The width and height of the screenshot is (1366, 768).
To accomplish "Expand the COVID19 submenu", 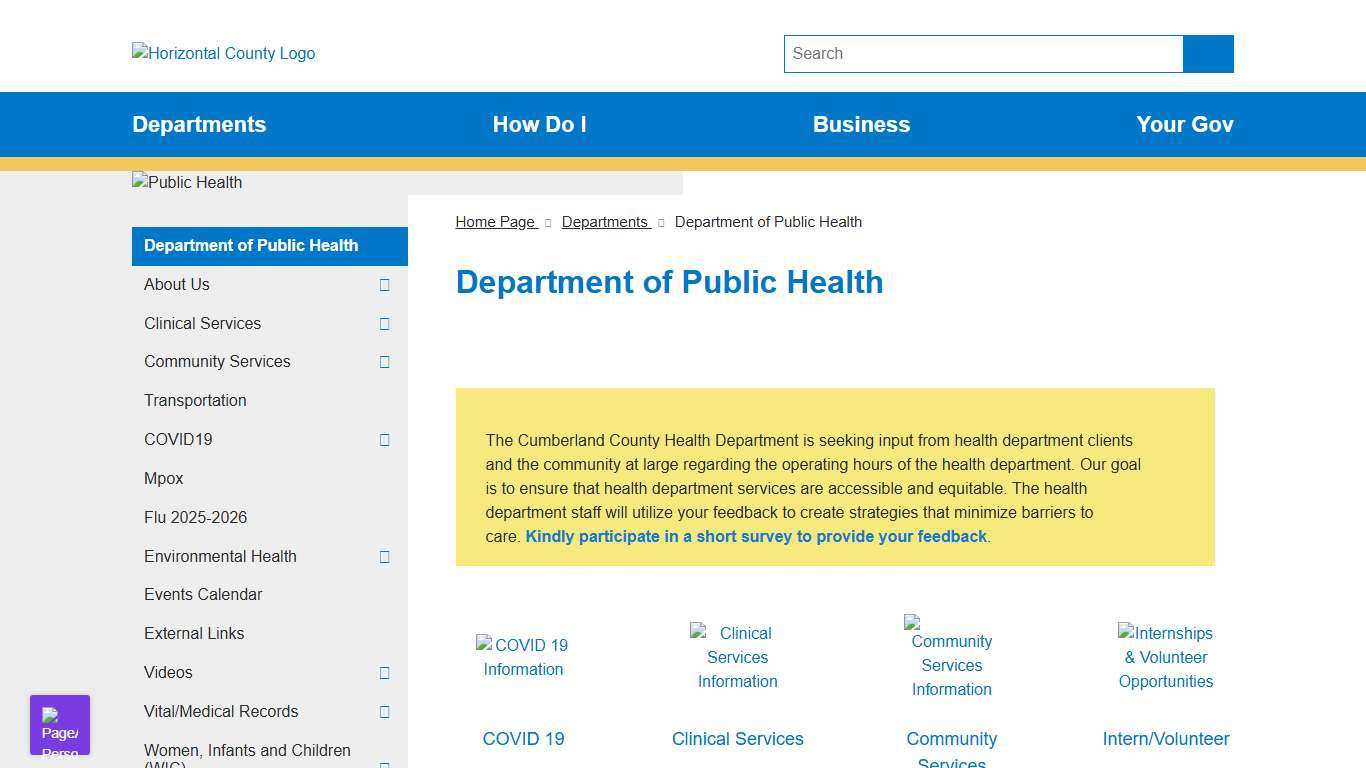I will point(384,440).
